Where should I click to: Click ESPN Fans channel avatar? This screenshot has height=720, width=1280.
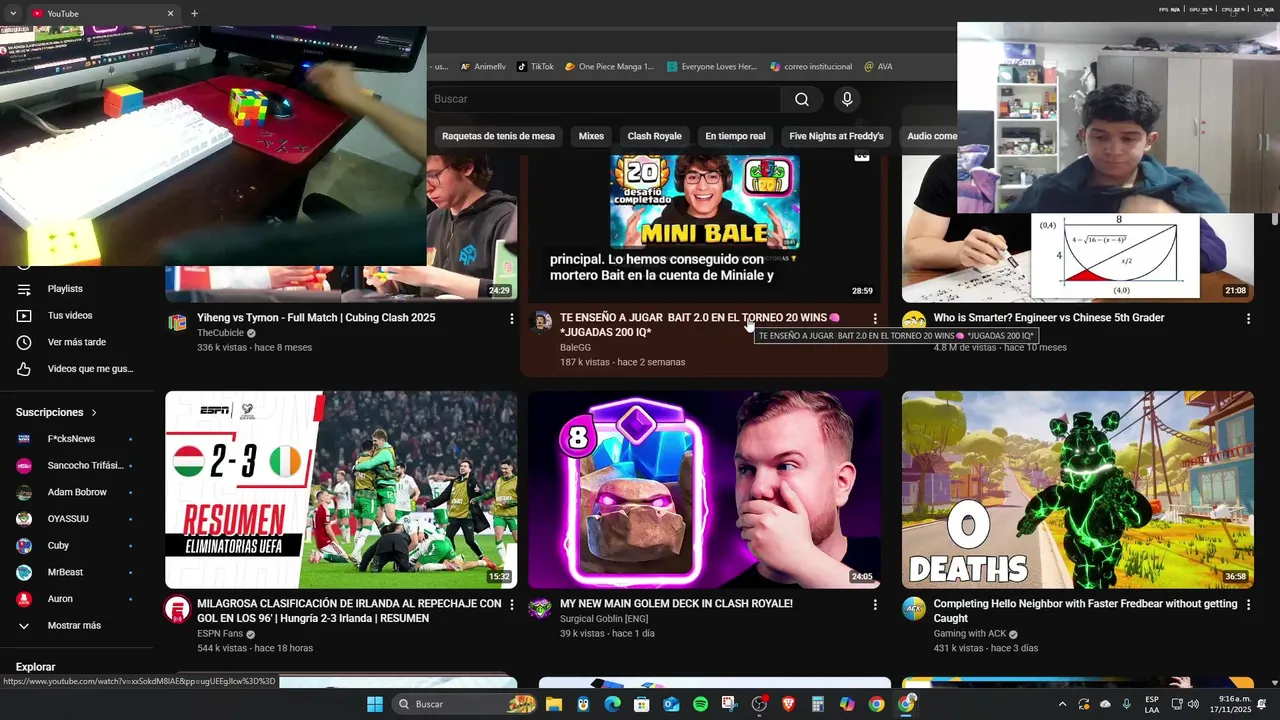[177, 609]
